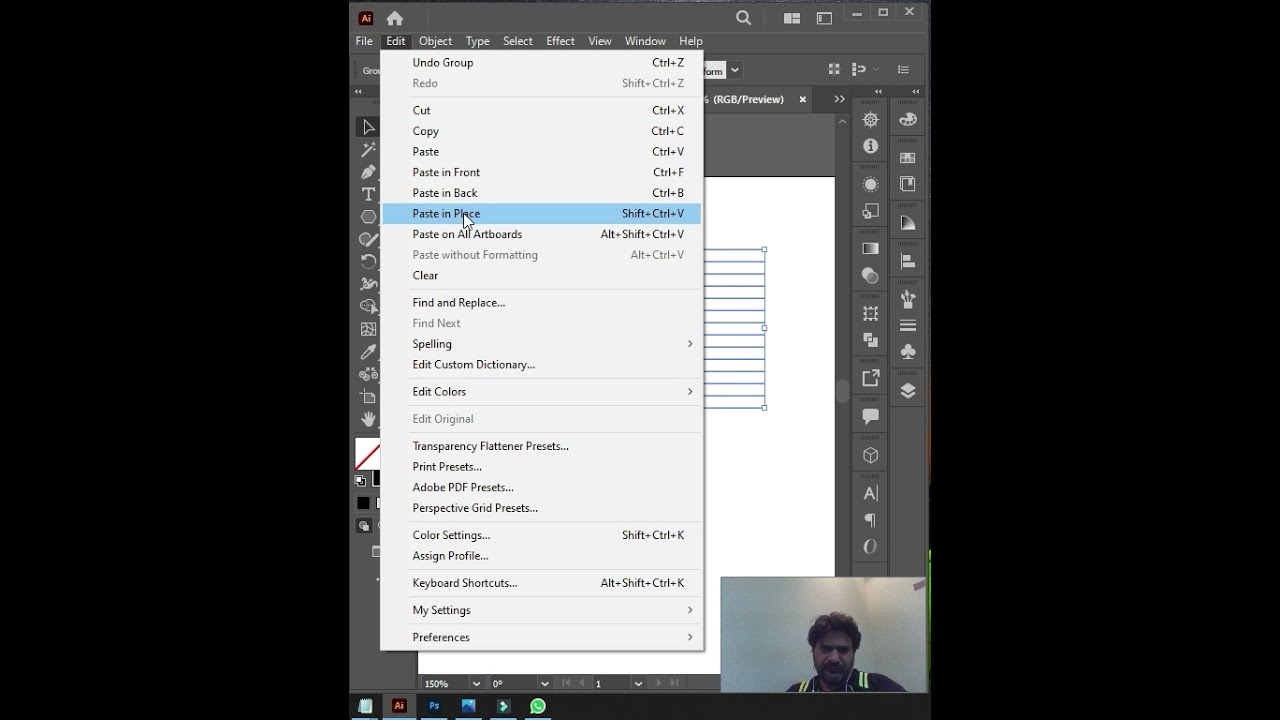The width and height of the screenshot is (1280, 720).
Task: Open Notepad from the taskbar
Action: pos(365,706)
